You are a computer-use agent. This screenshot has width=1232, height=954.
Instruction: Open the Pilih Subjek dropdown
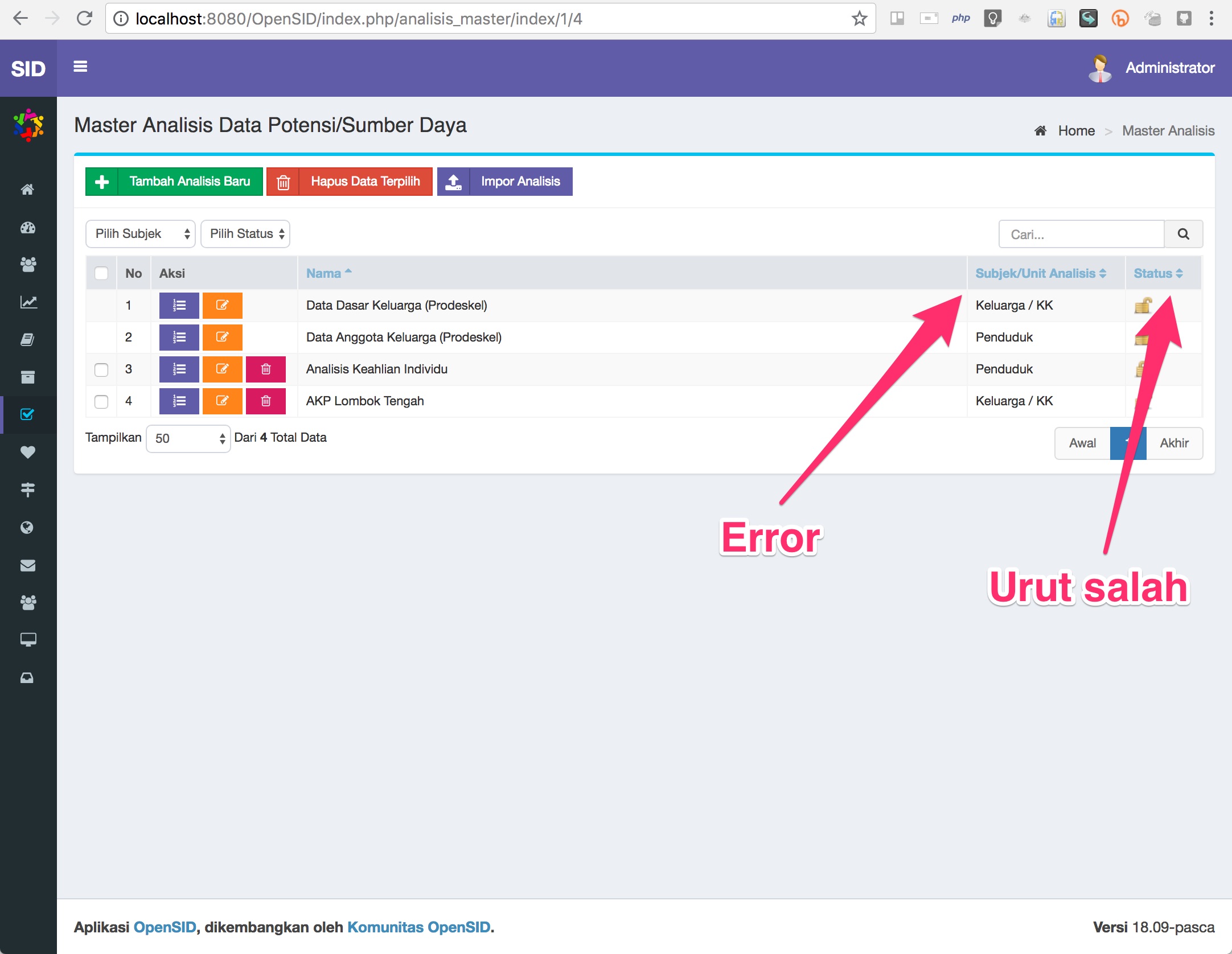coord(141,234)
